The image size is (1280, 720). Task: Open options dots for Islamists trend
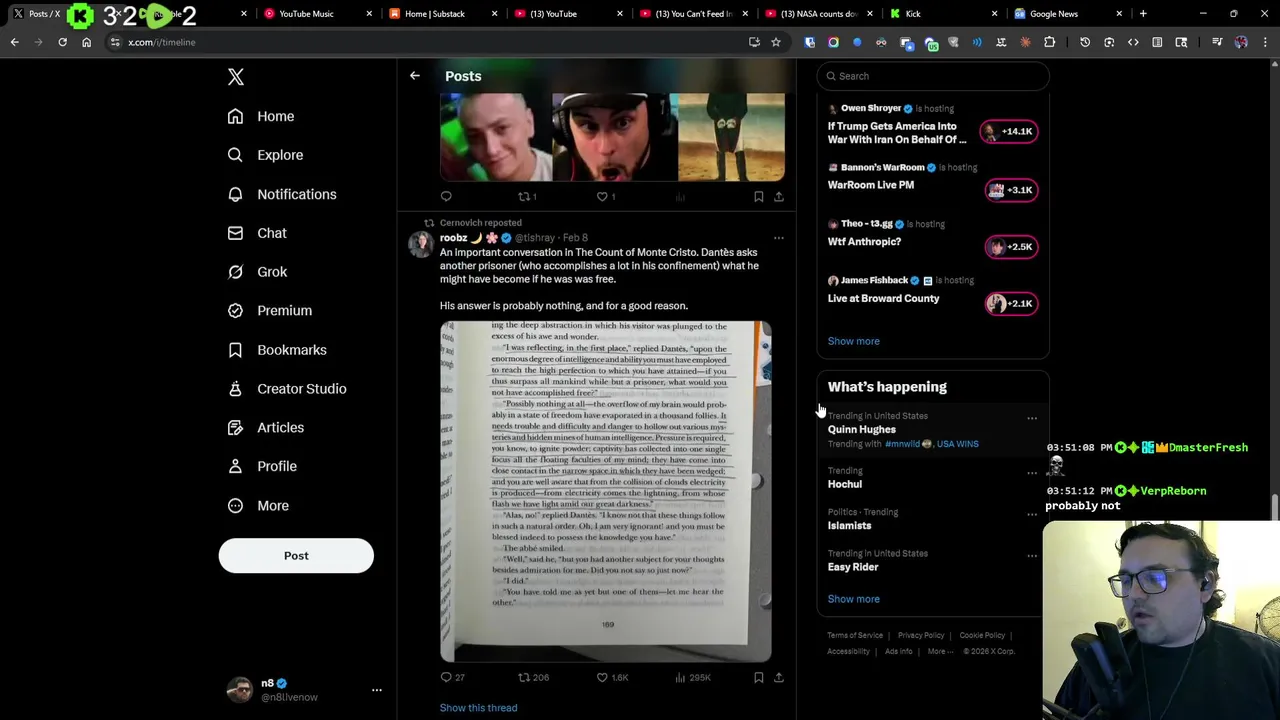(x=1032, y=515)
